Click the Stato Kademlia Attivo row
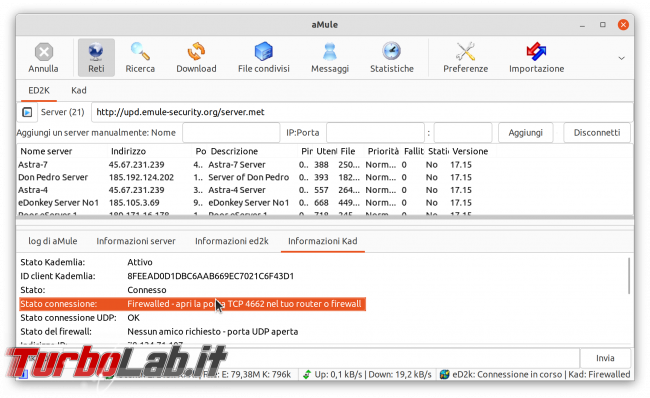 (x=87, y=262)
